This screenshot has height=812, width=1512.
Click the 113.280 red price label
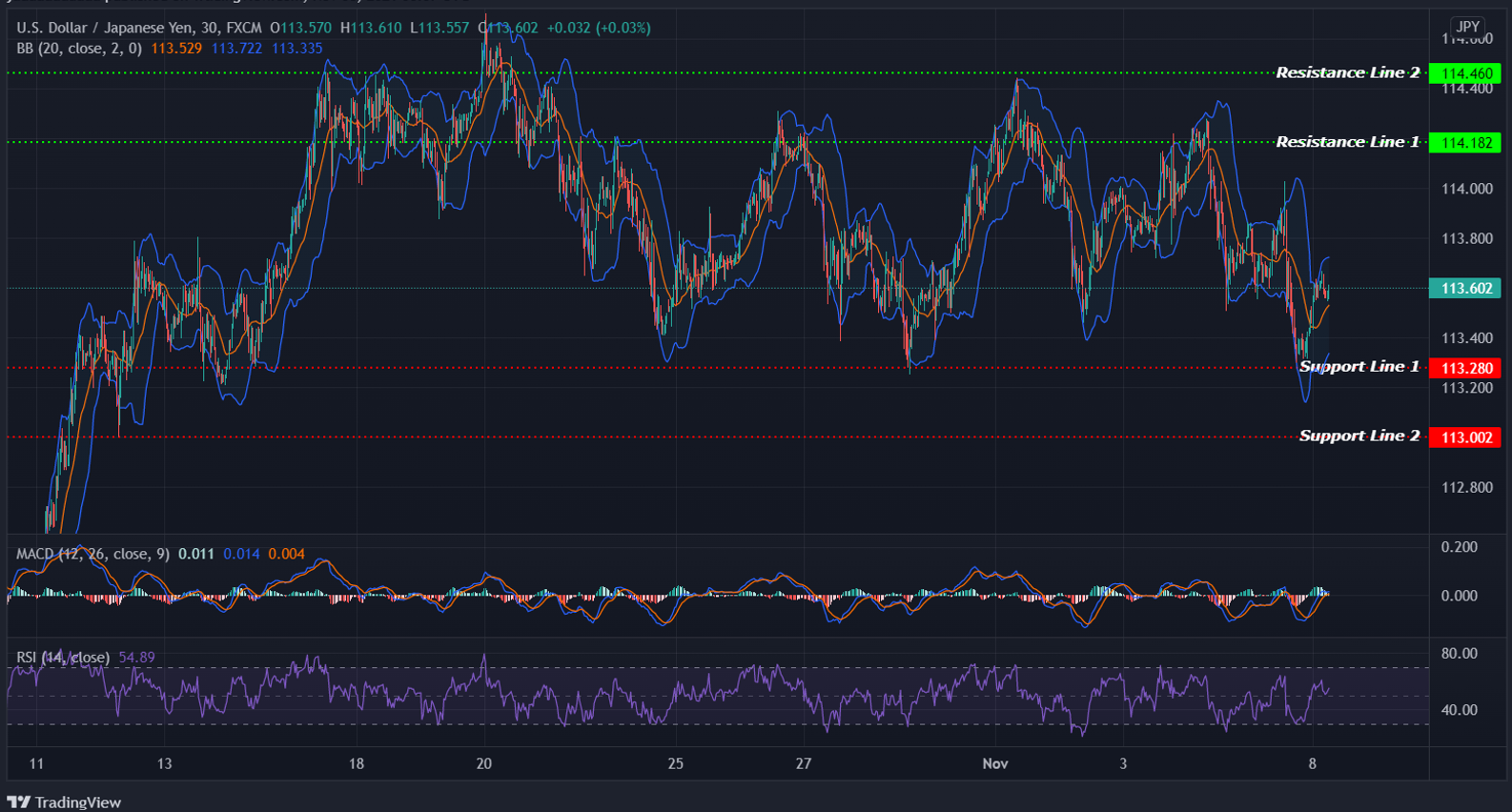1465,368
